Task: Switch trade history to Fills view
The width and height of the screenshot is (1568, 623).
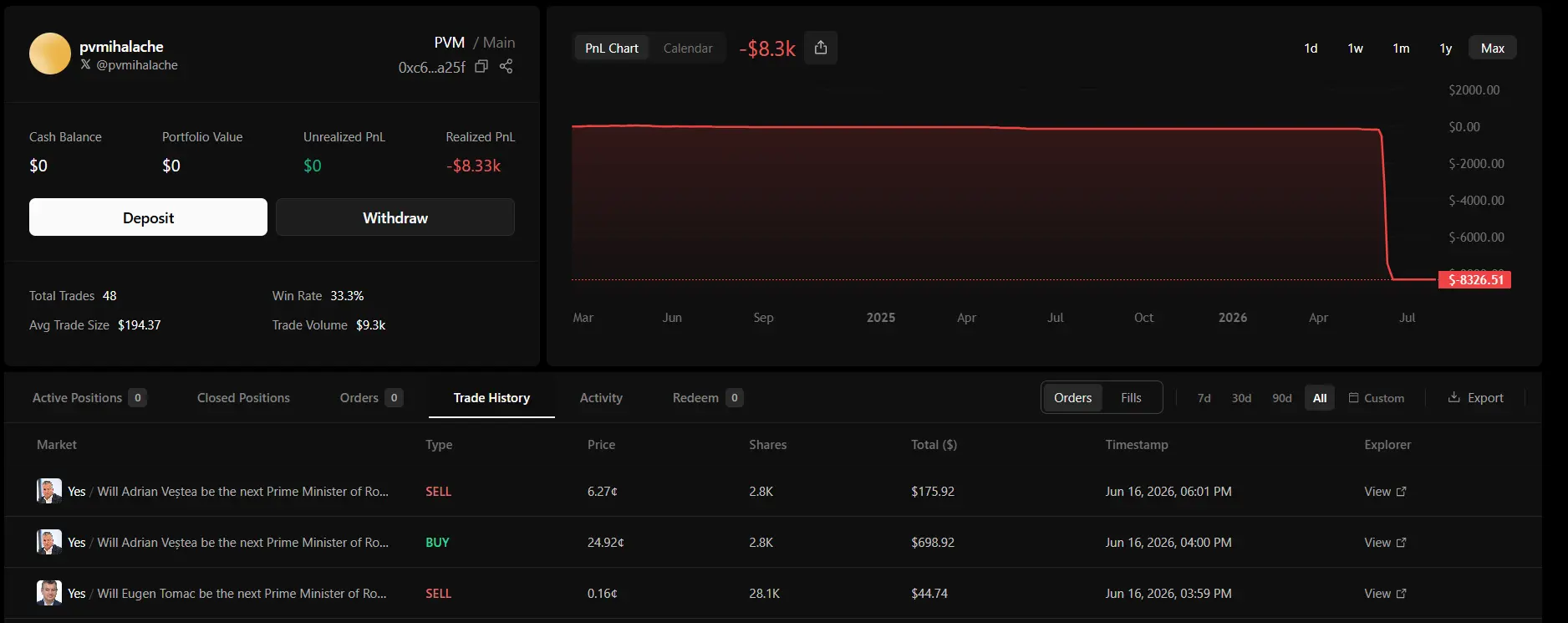Action: tap(1131, 398)
